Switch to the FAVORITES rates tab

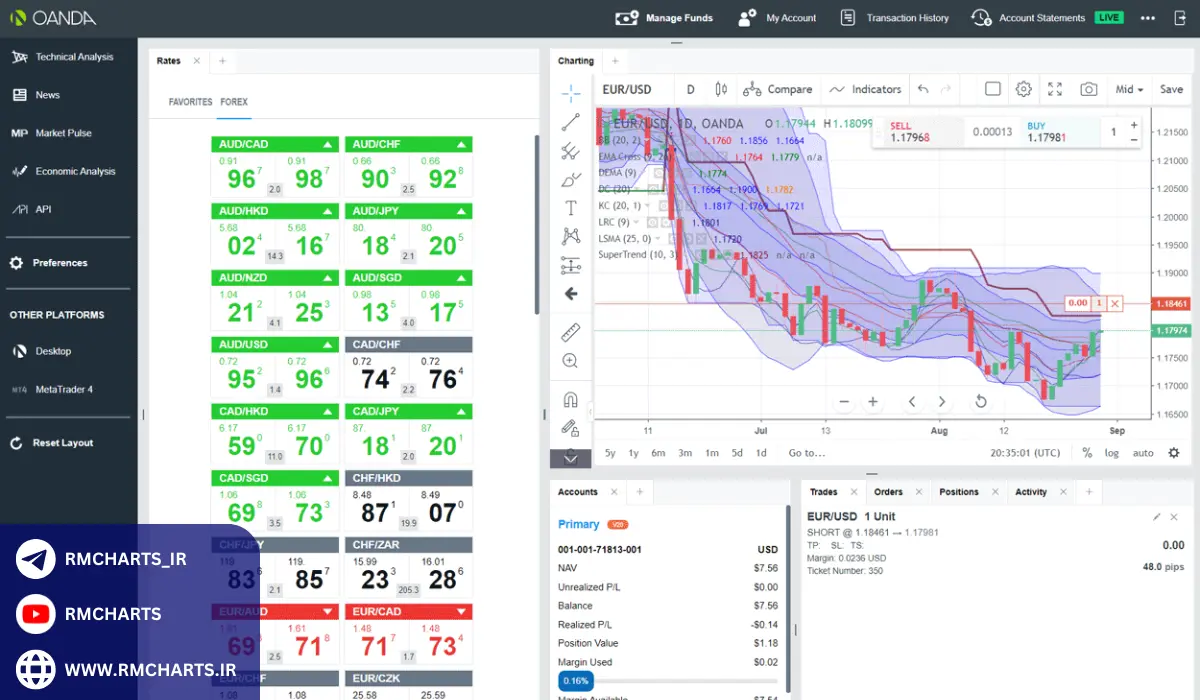[x=190, y=102]
